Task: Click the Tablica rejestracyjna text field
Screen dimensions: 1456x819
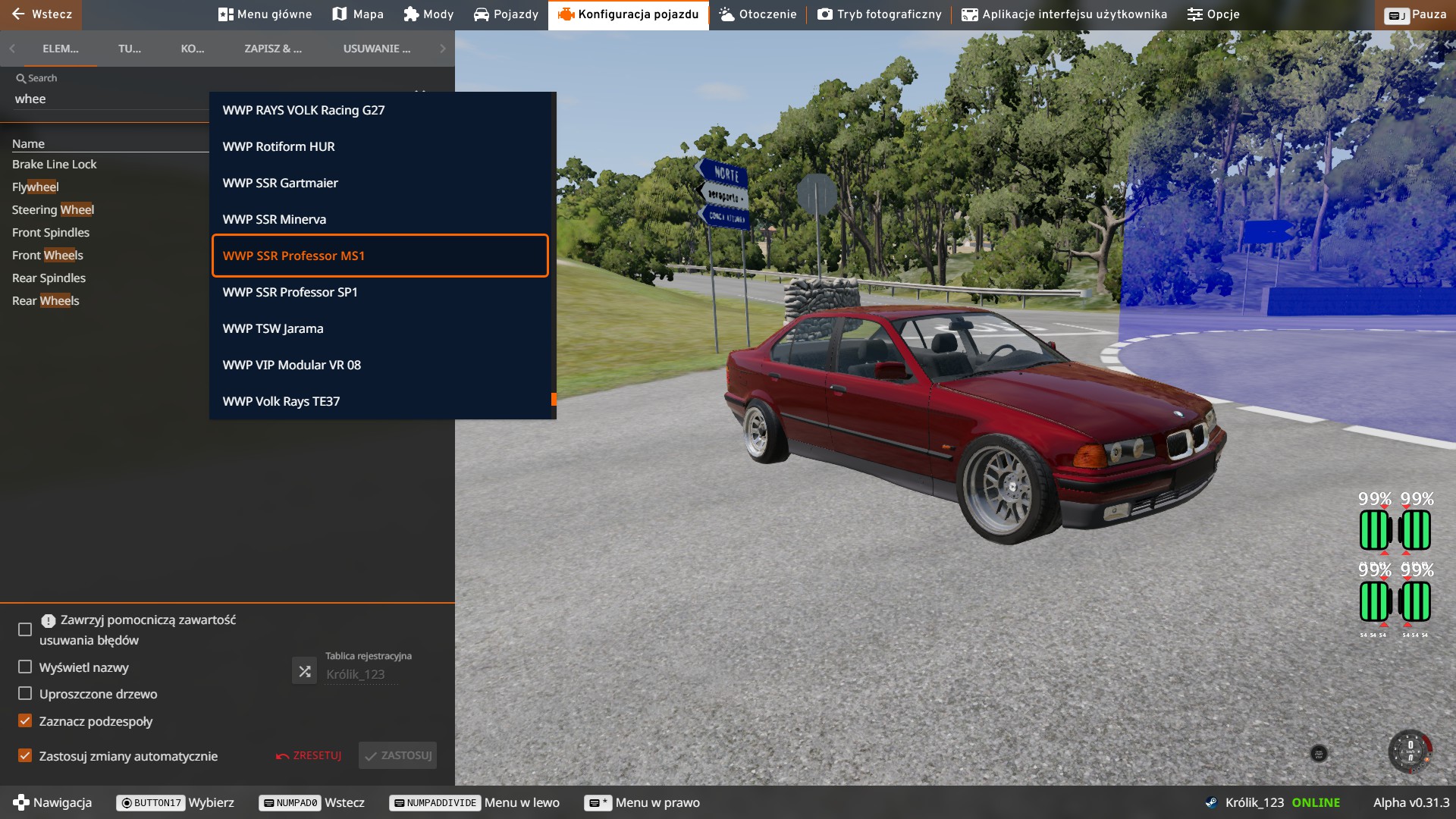Action: pyautogui.click(x=362, y=674)
